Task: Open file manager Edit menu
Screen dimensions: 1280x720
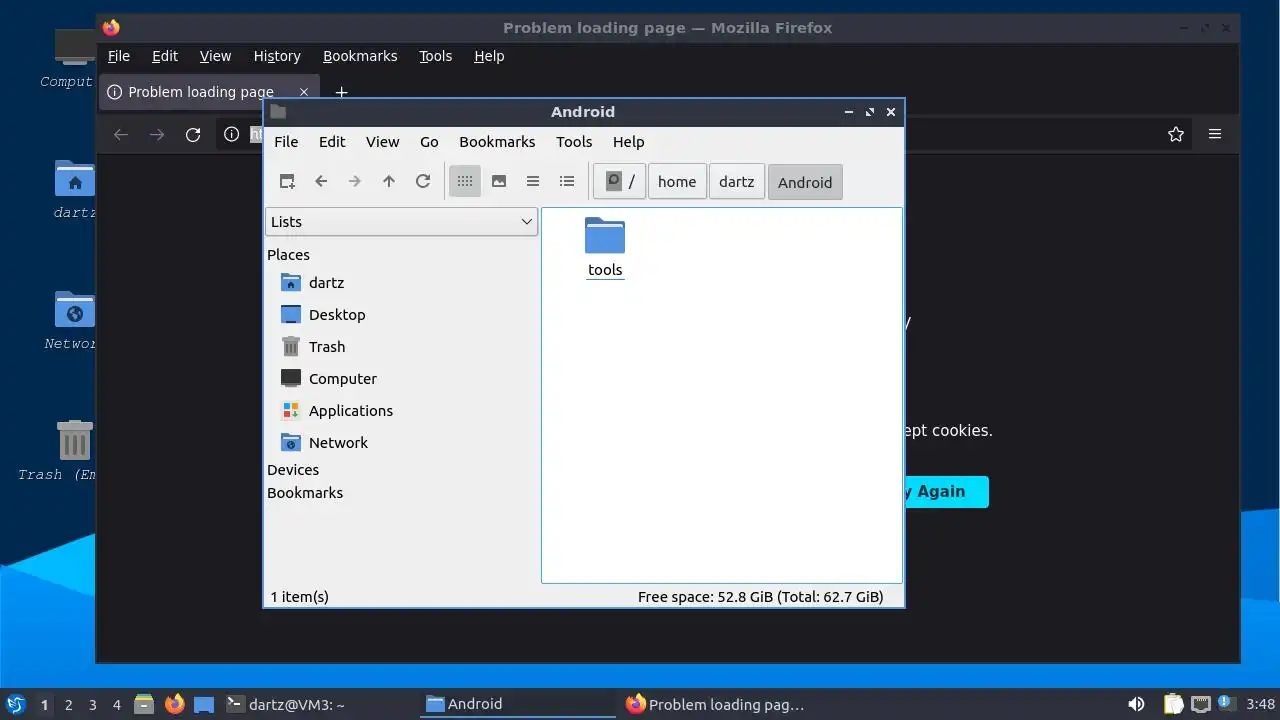Action: [x=332, y=142]
